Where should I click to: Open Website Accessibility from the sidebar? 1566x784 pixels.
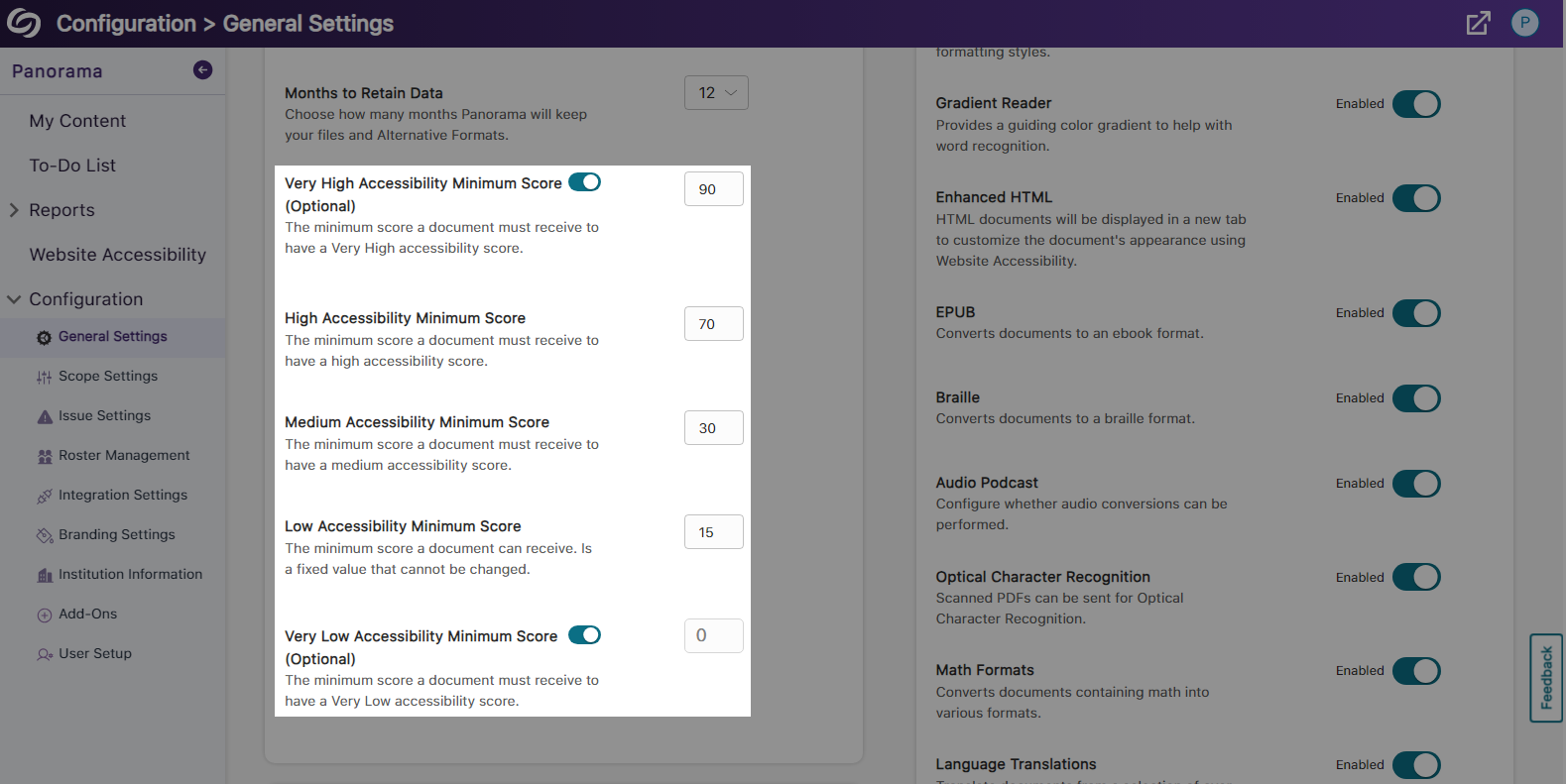pyautogui.click(x=117, y=255)
